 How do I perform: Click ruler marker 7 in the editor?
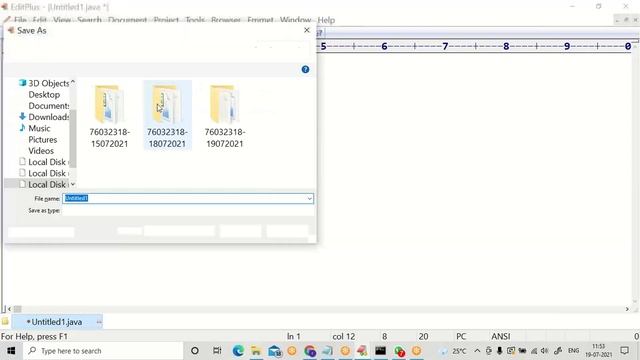pyautogui.click(x=445, y=47)
